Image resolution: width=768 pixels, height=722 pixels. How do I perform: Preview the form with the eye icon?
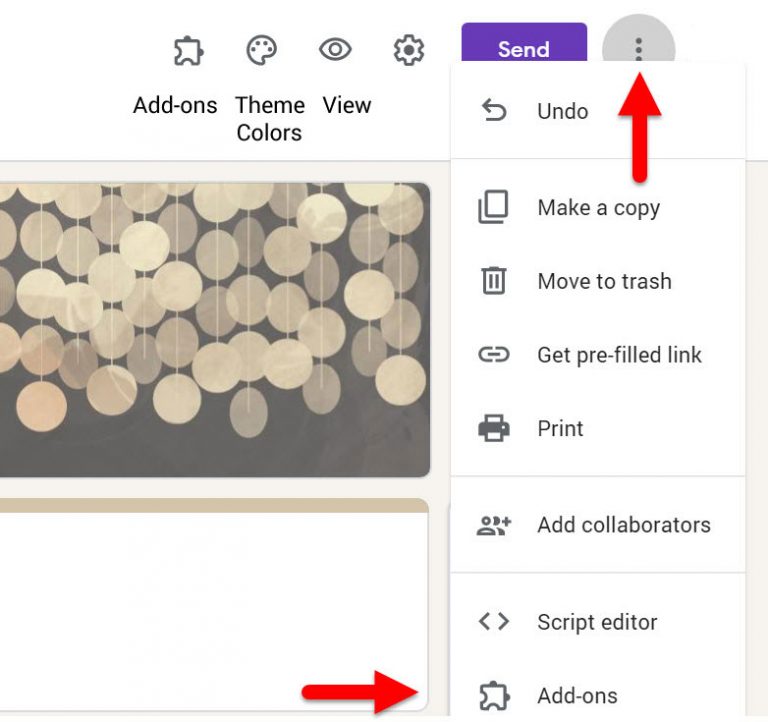click(335, 50)
